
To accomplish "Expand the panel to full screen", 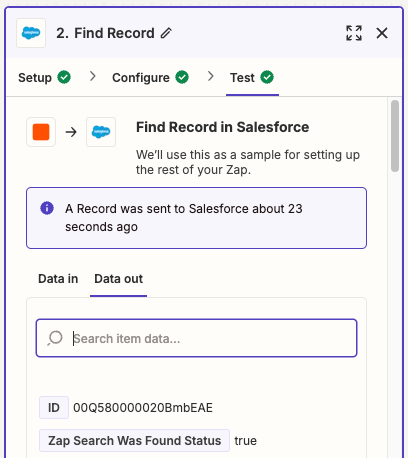I will (354, 33).
